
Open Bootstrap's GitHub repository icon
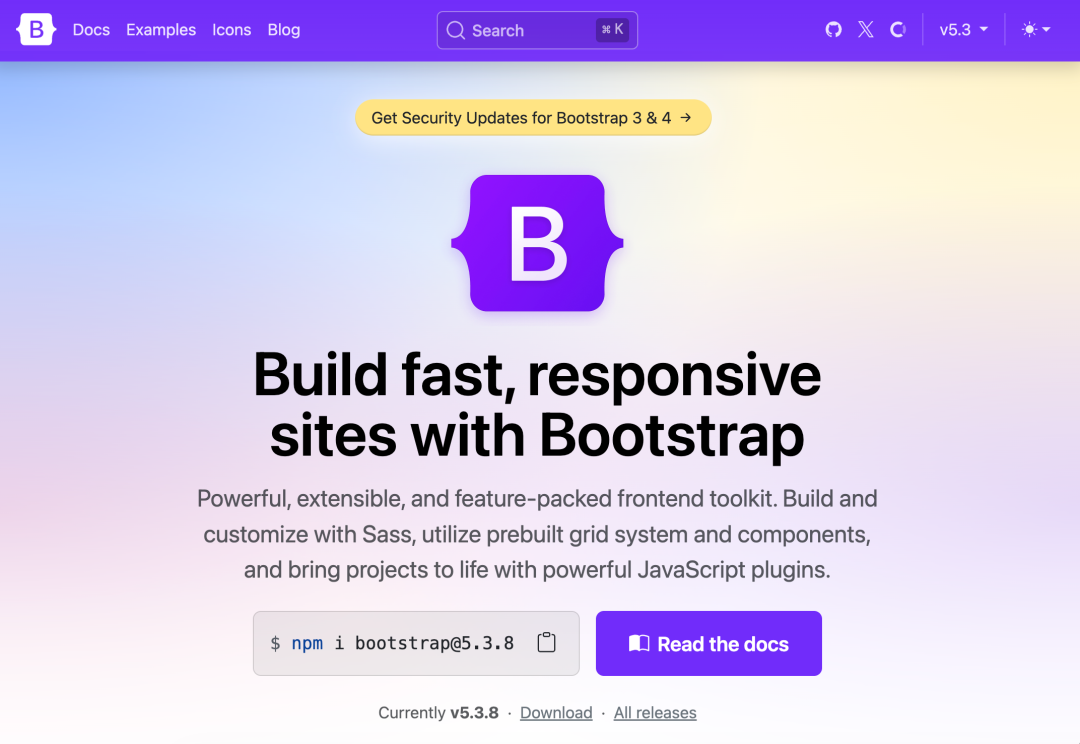[833, 30]
